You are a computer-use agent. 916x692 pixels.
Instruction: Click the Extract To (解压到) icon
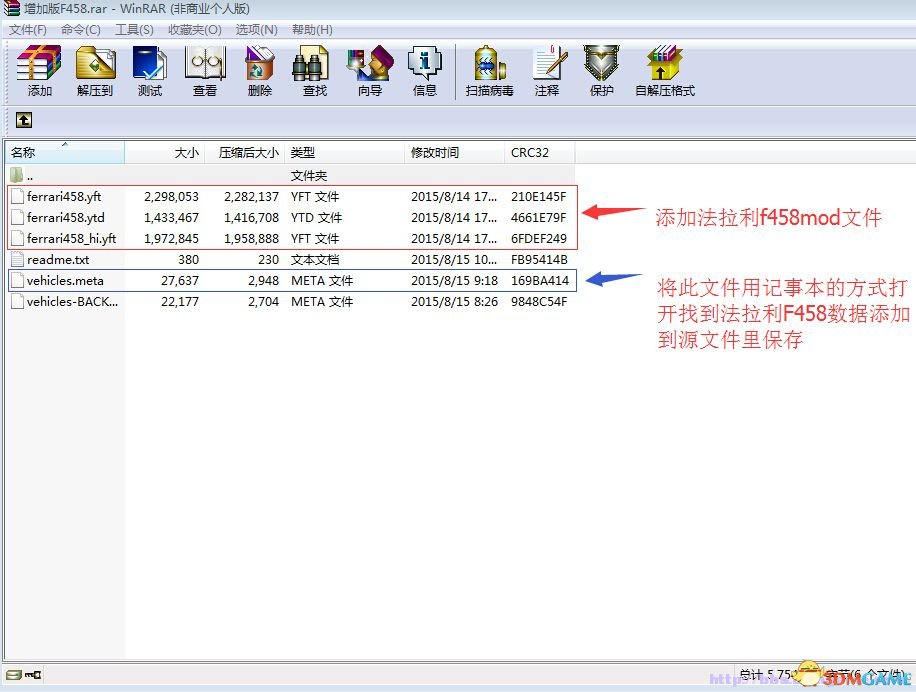coord(95,63)
